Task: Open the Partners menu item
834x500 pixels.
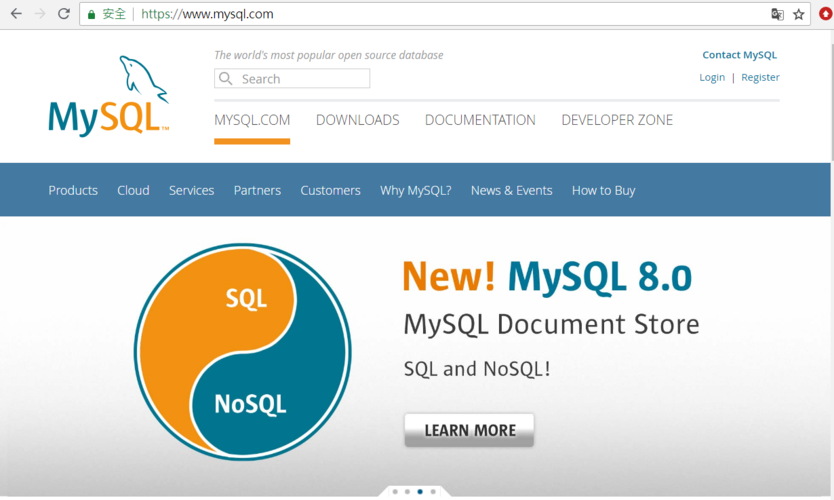Action: [x=257, y=190]
